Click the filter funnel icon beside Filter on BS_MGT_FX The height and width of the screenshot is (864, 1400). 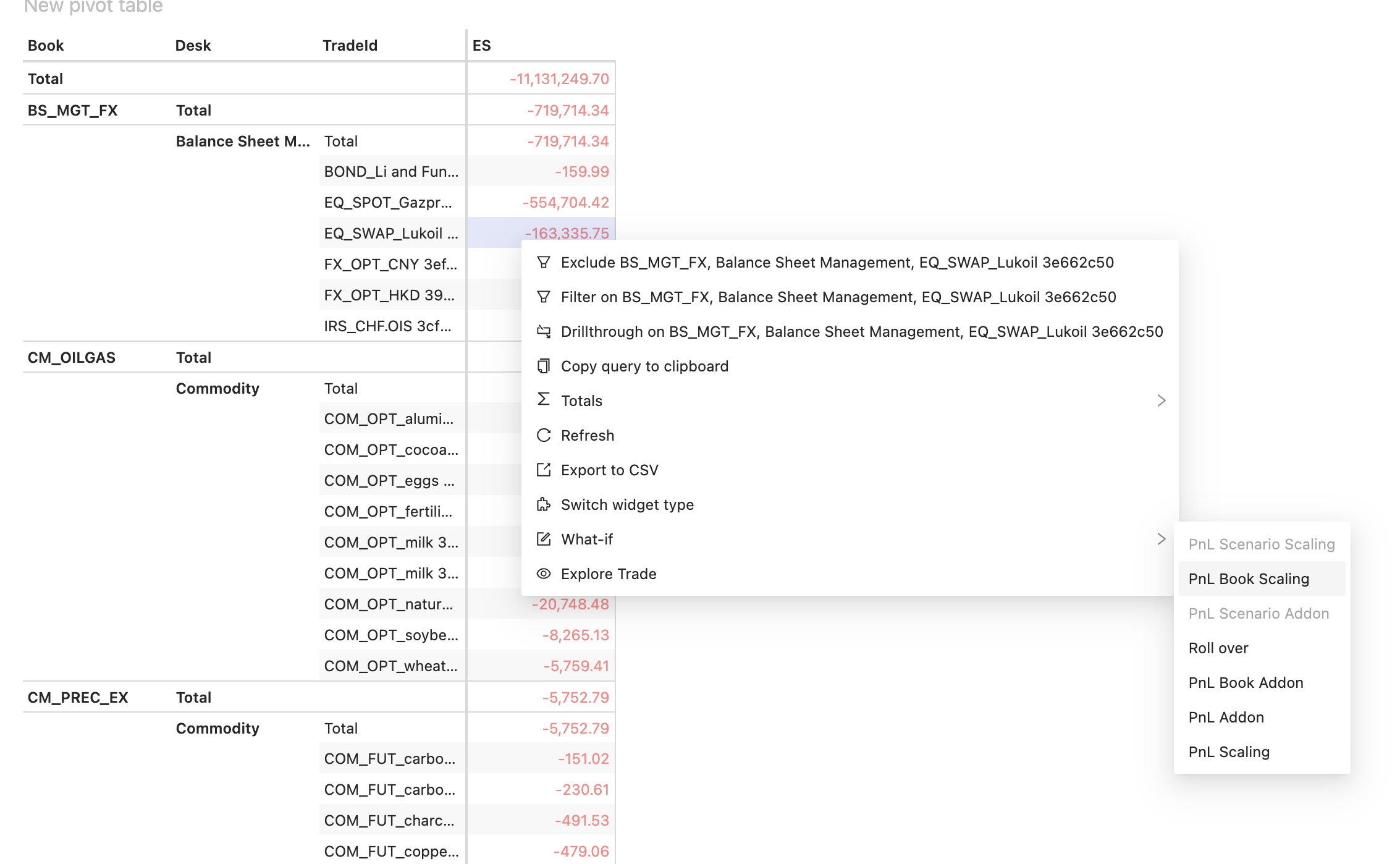tap(544, 297)
